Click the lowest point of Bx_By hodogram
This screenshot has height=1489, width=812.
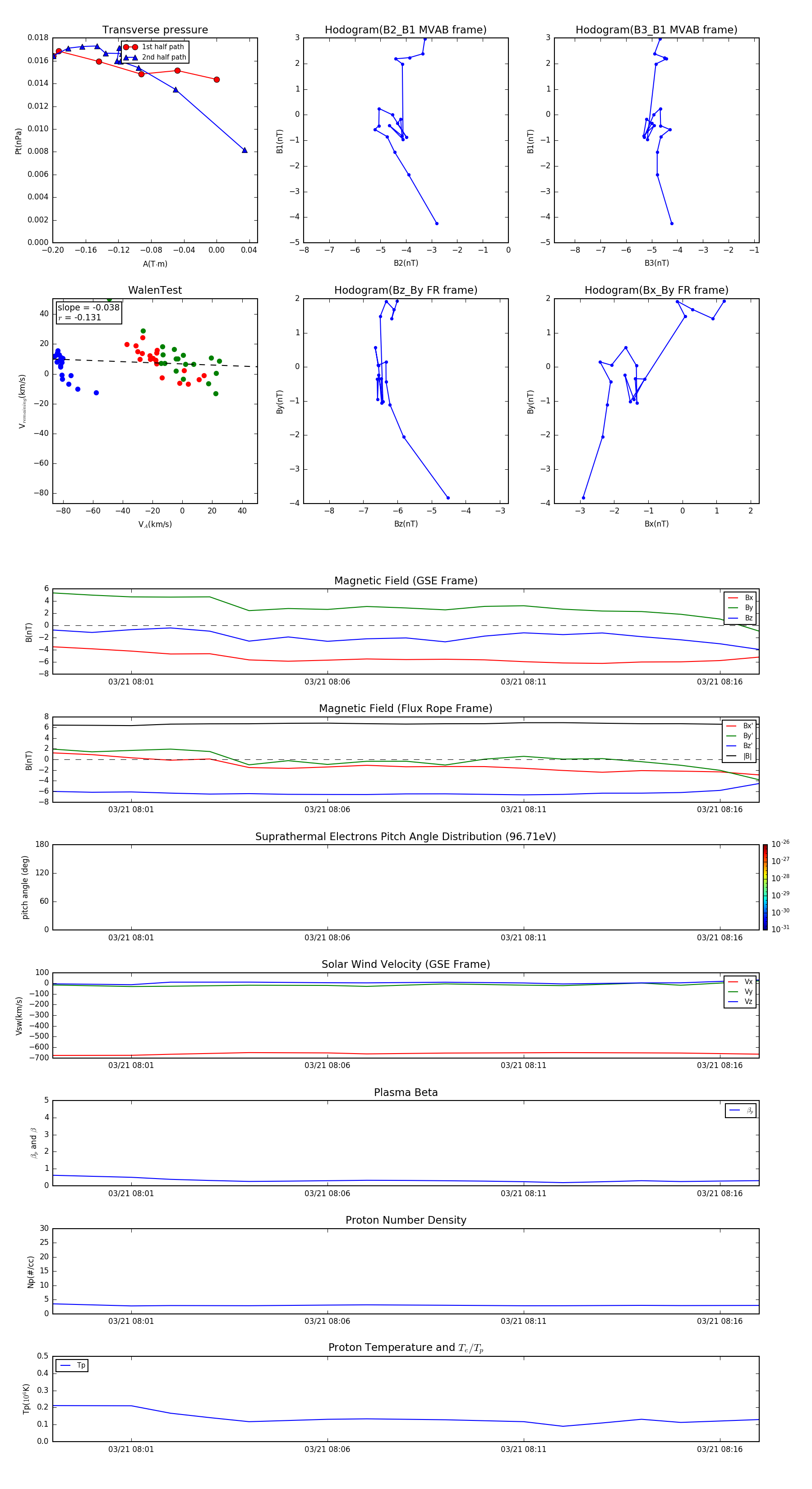[583, 498]
